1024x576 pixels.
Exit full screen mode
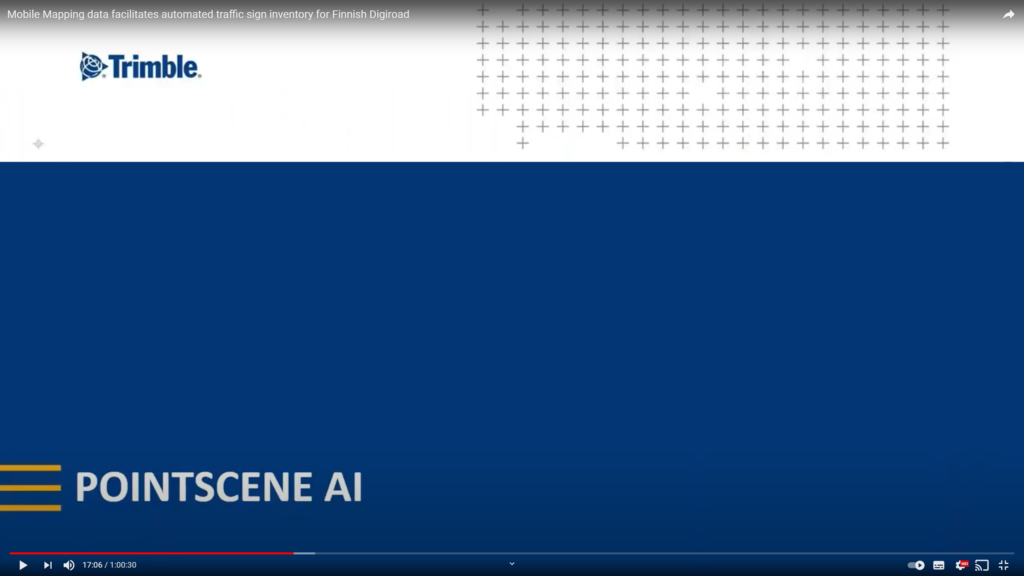click(1004, 565)
